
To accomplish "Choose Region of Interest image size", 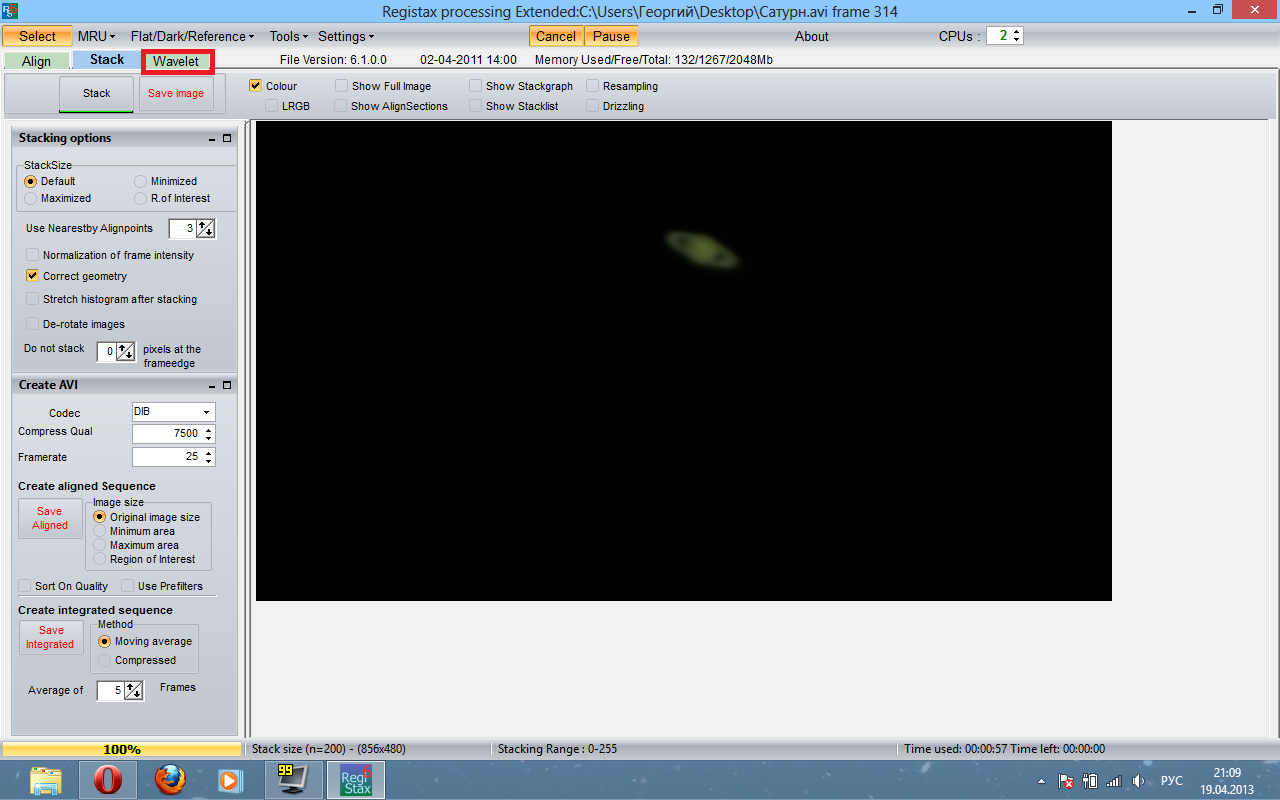I will tap(99, 559).
